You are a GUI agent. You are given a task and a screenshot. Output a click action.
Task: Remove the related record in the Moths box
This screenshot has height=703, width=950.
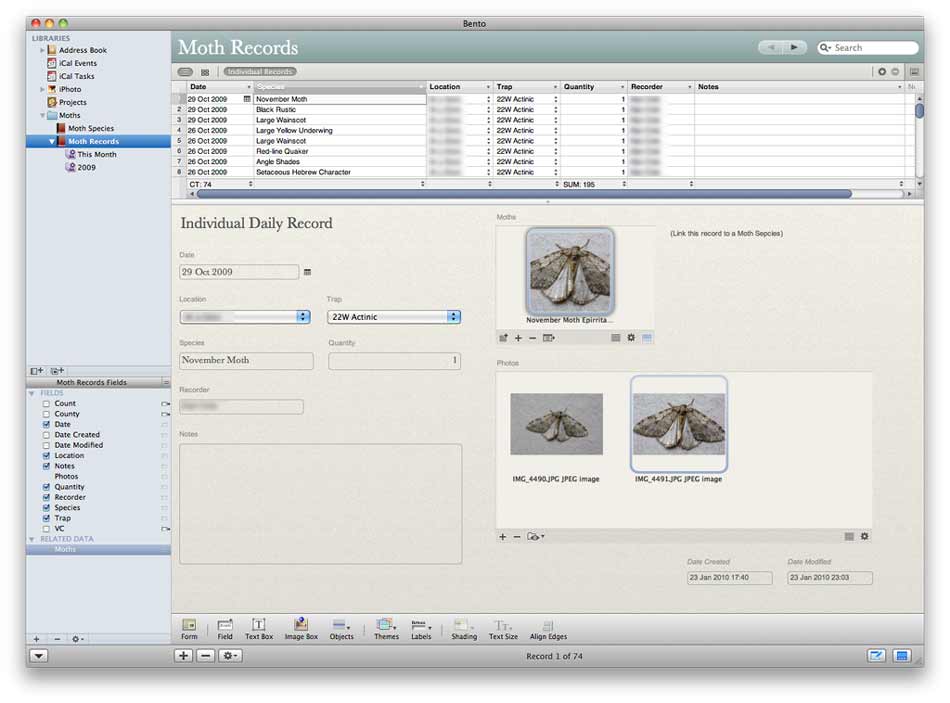pyautogui.click(x=533, y=338)
